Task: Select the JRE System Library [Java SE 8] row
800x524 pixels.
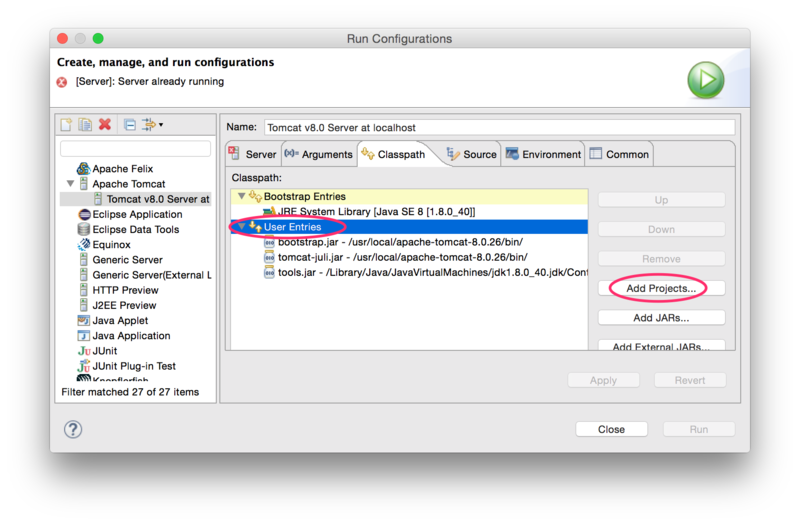Action: pos(409,211)
